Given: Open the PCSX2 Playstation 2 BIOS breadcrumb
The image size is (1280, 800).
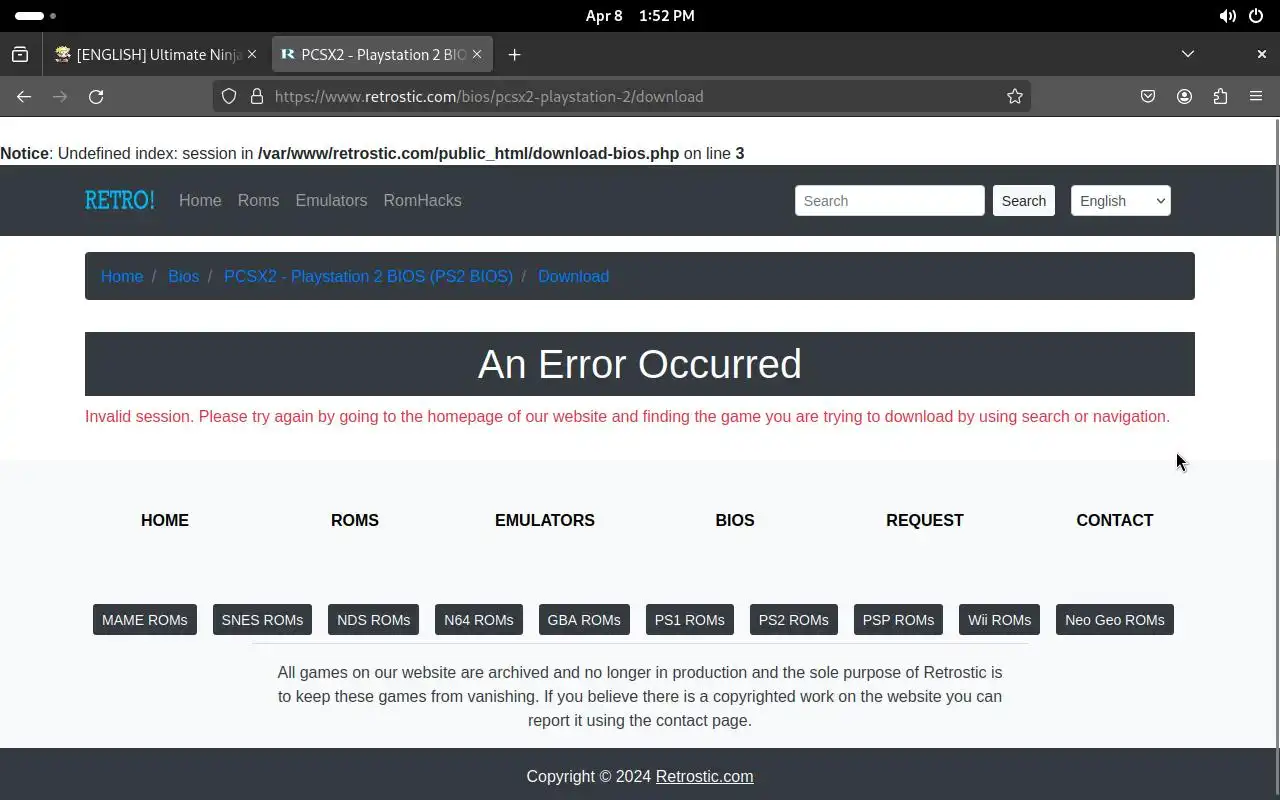Looking at the screenshot, I should 368,276.
